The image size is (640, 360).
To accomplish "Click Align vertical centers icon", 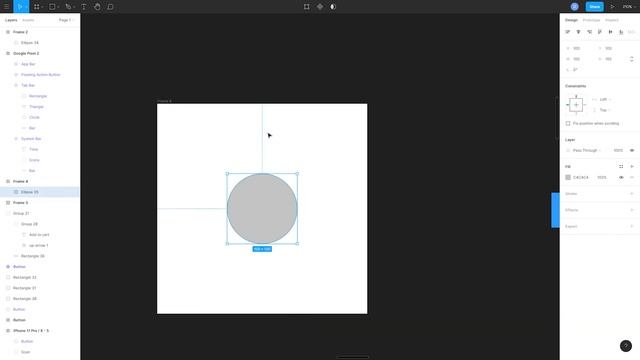I will pyautogui.click(x=611, y=32).
